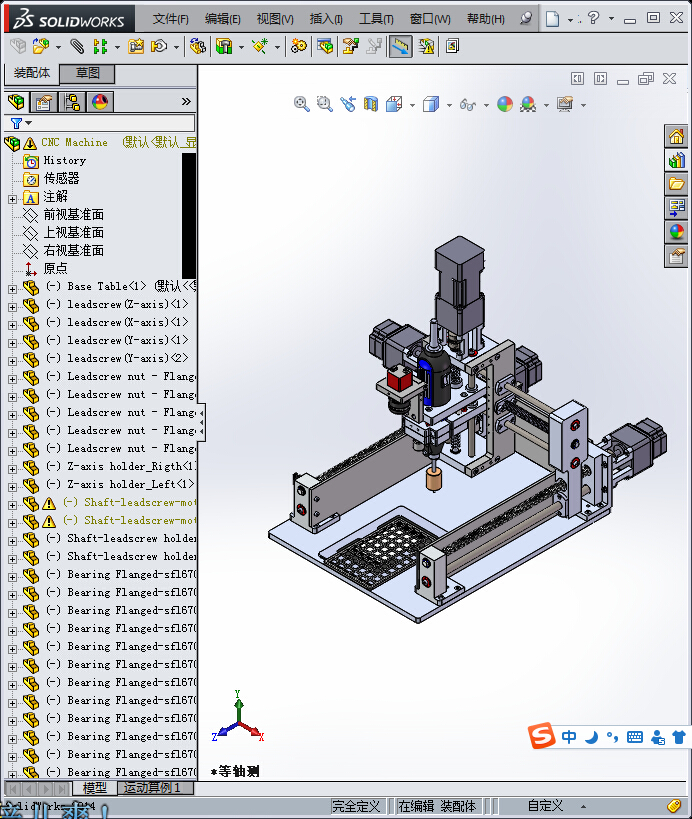Click the exploded view icon
Screen dimensions: 692x819
point(350,46)
